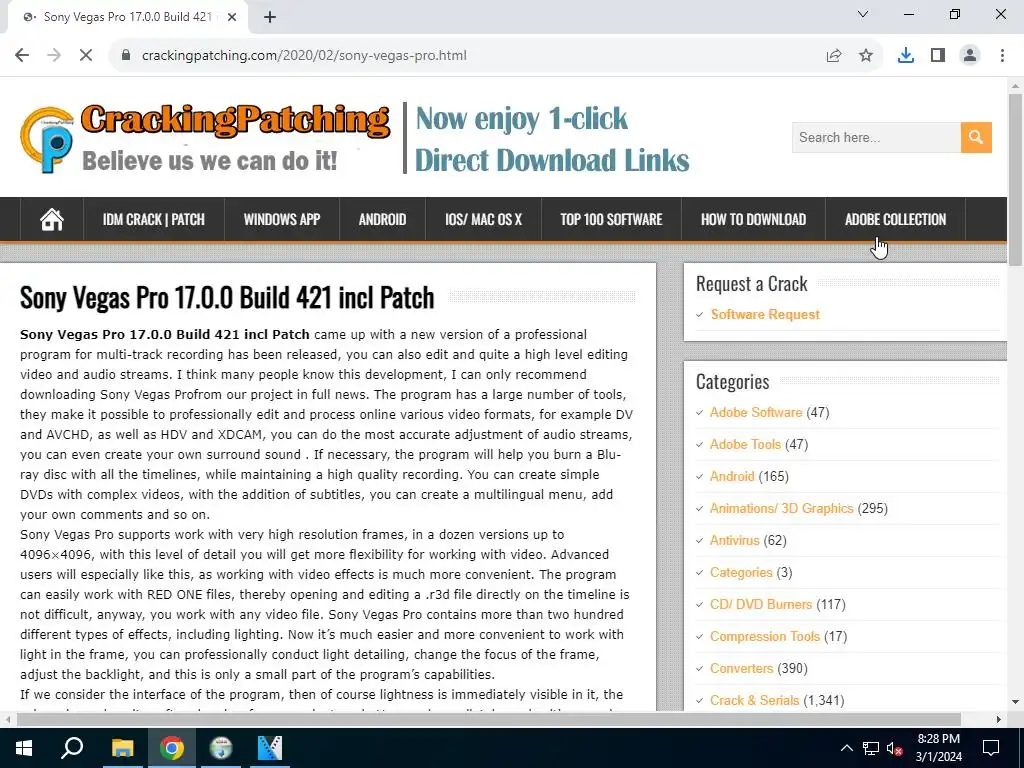Open the Chrome profile avatar
Screen dimensions: 1024x768
tap(970, 56)
